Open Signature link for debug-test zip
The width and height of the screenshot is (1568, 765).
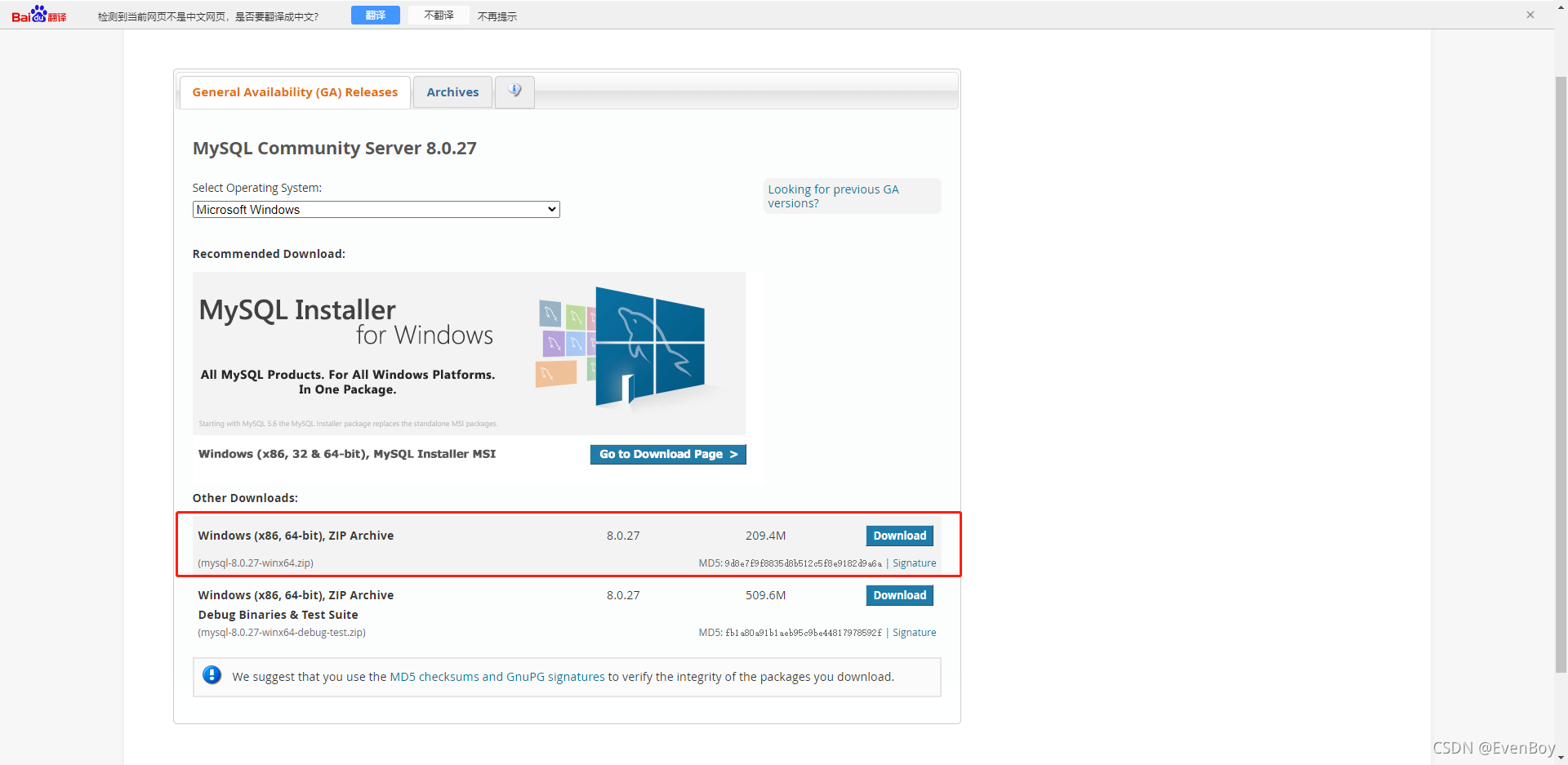coord(914,633)
